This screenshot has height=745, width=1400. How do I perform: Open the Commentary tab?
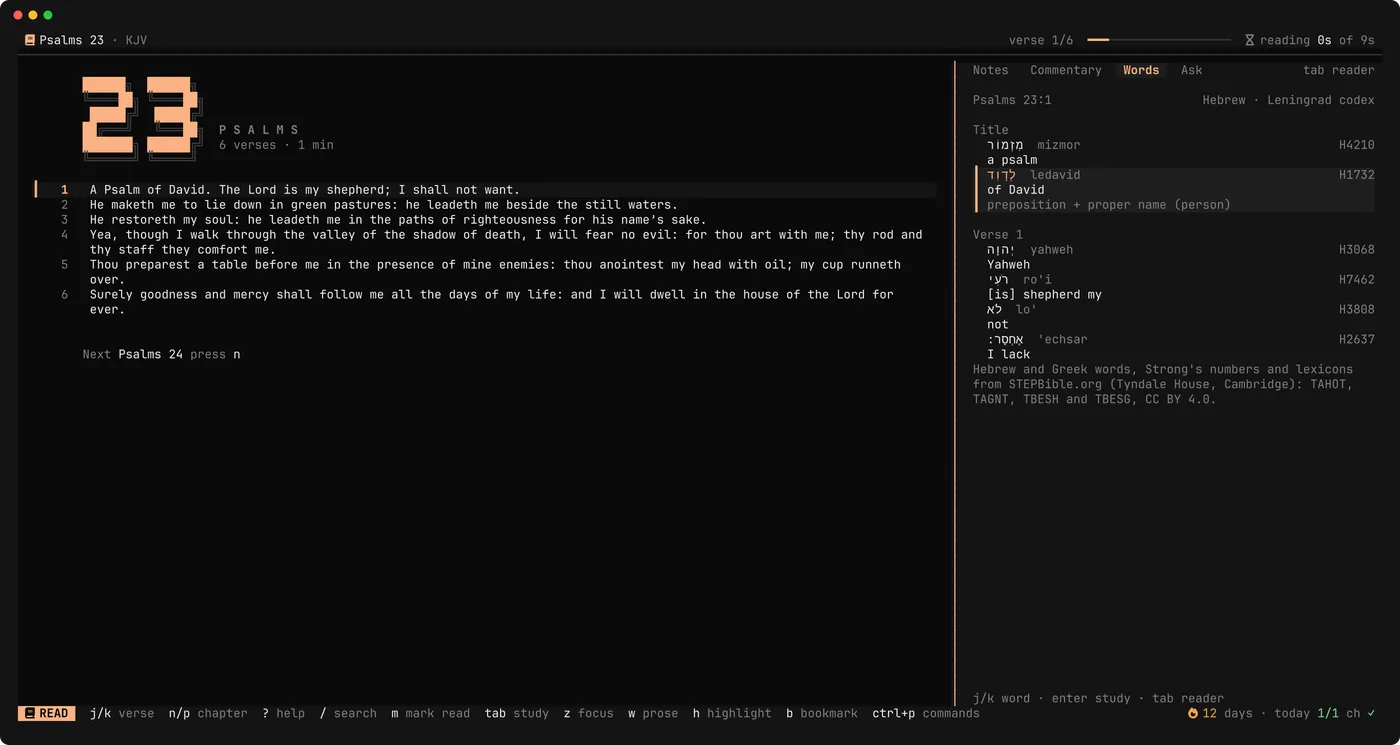click(x=1065, y=70)
